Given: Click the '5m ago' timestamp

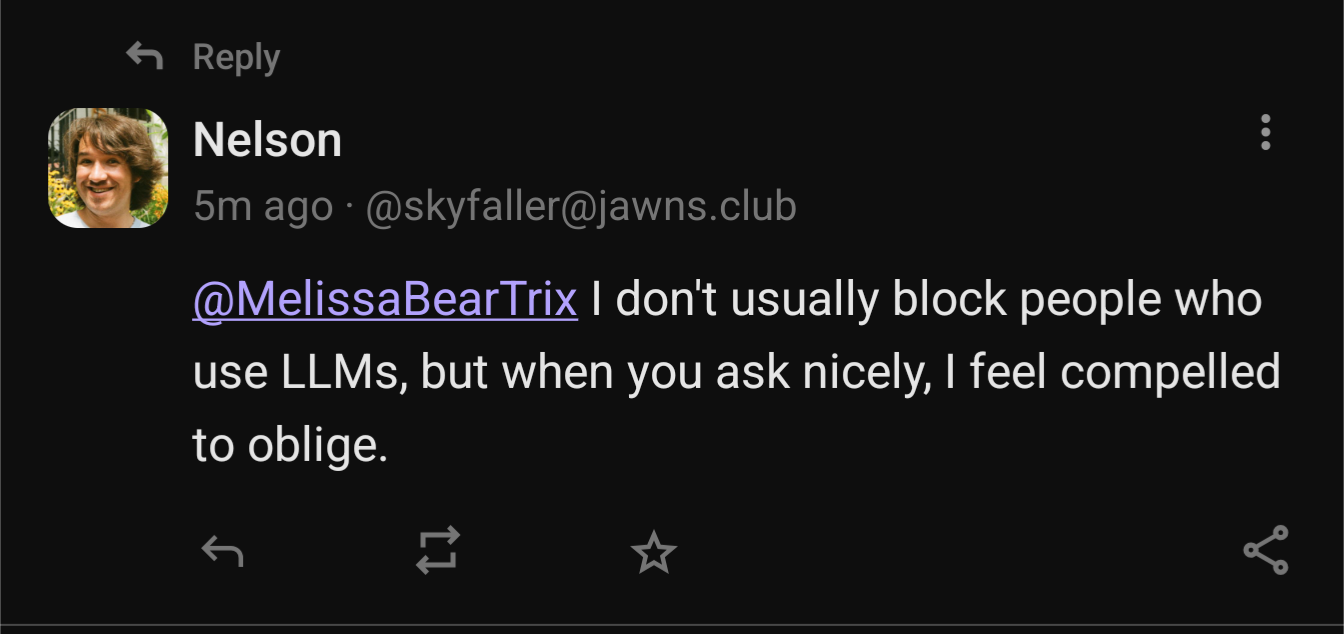Looking at the screenshot, I should (x=262, y=207).
